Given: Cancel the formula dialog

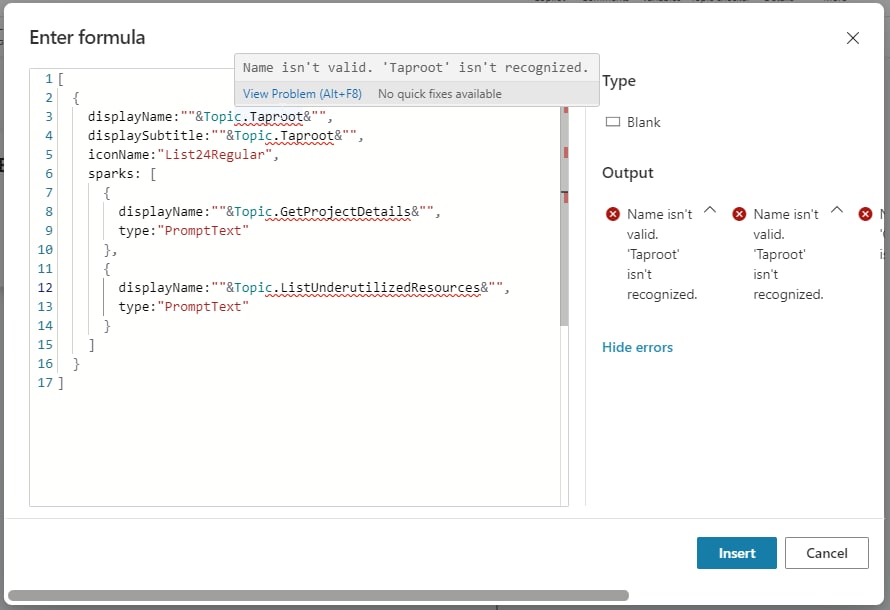Looking at the screenshot, I should (x=826, y=553).
